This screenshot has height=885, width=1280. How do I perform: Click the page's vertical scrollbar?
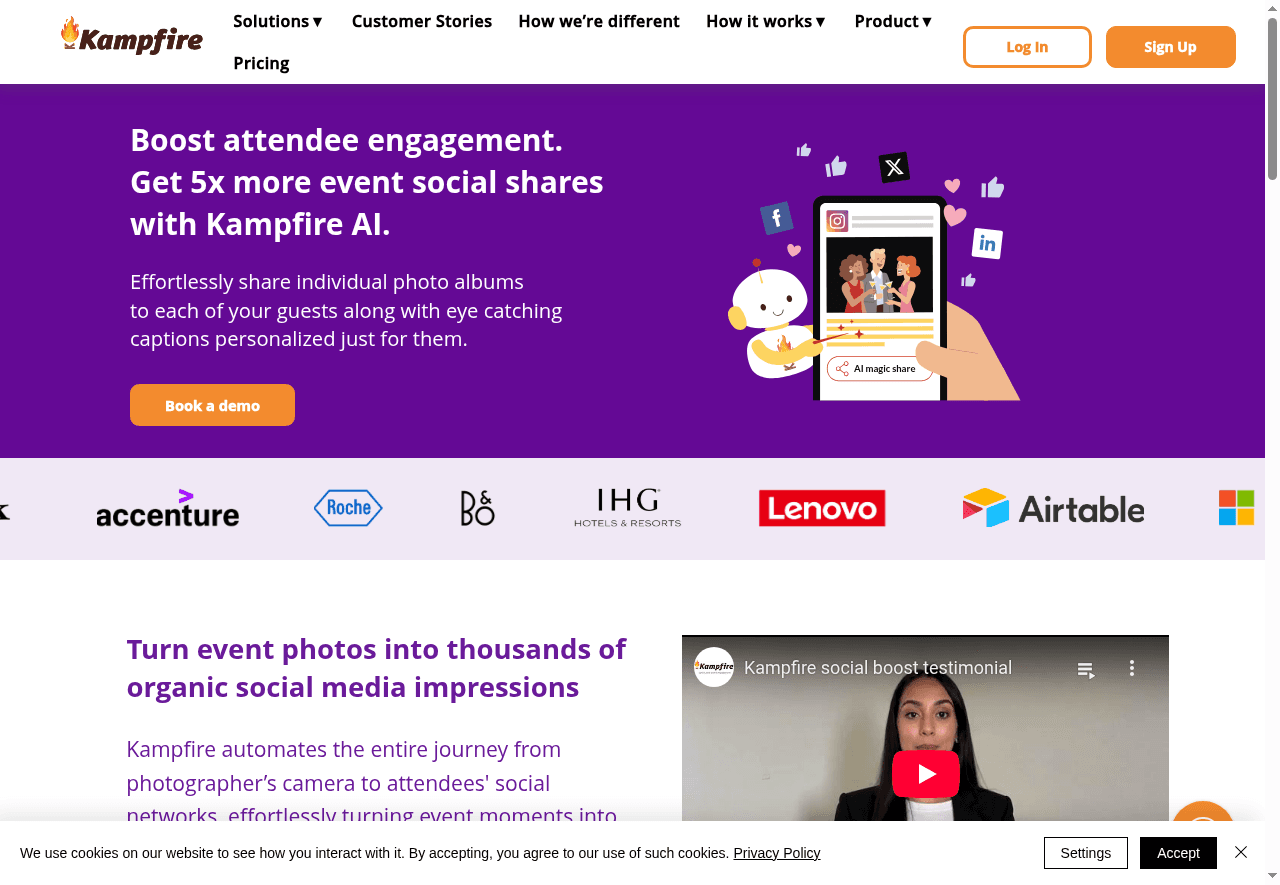click(1272, 100)
